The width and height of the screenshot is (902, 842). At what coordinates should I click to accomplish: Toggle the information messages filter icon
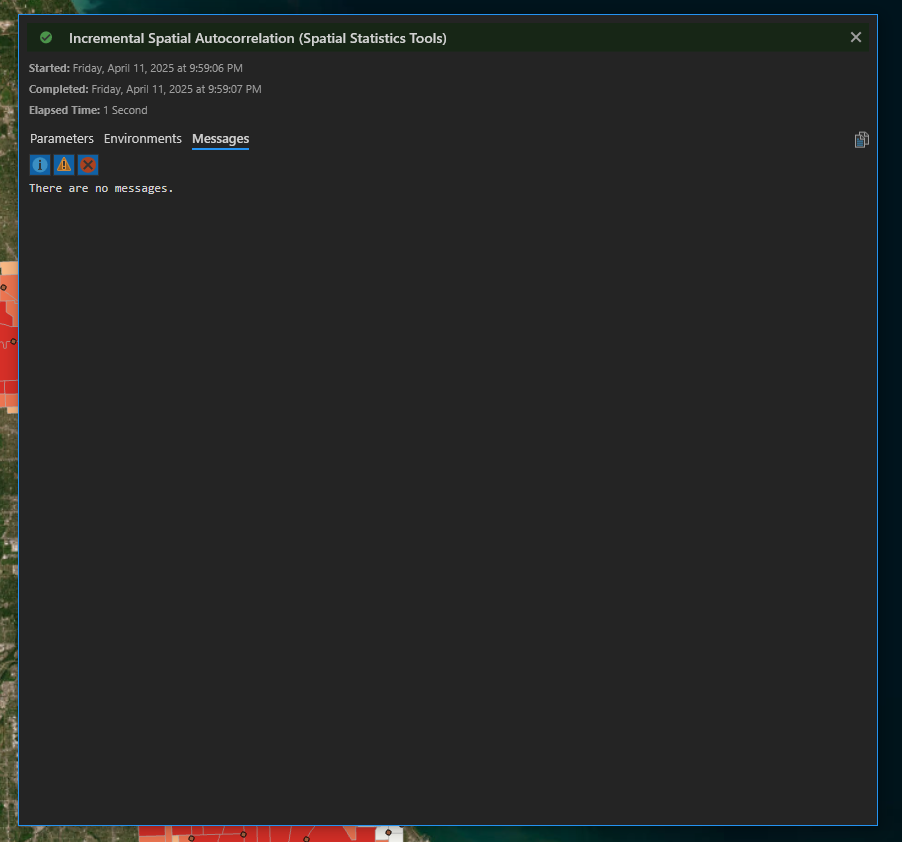click(x=40, y=165)
